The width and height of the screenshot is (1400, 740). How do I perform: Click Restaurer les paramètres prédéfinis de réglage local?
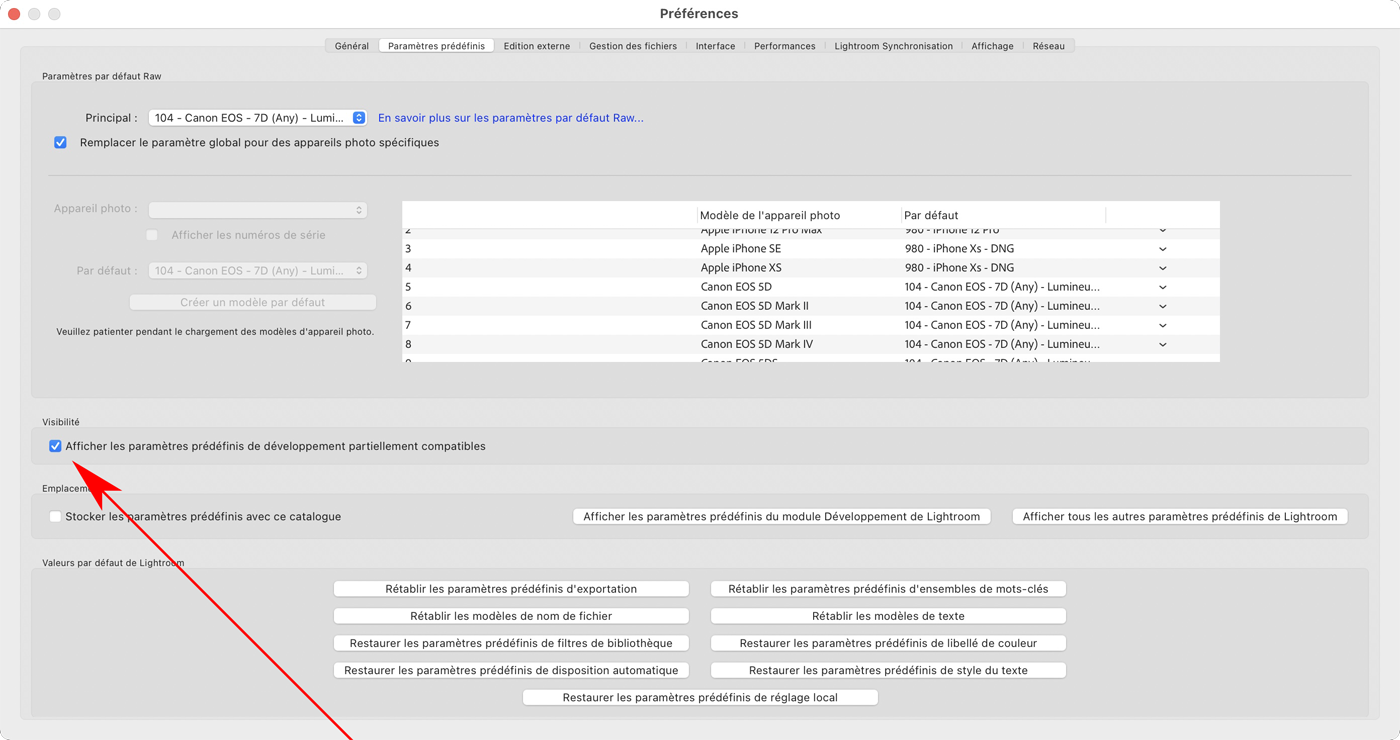pyautogui.click(x=700, y=698)
